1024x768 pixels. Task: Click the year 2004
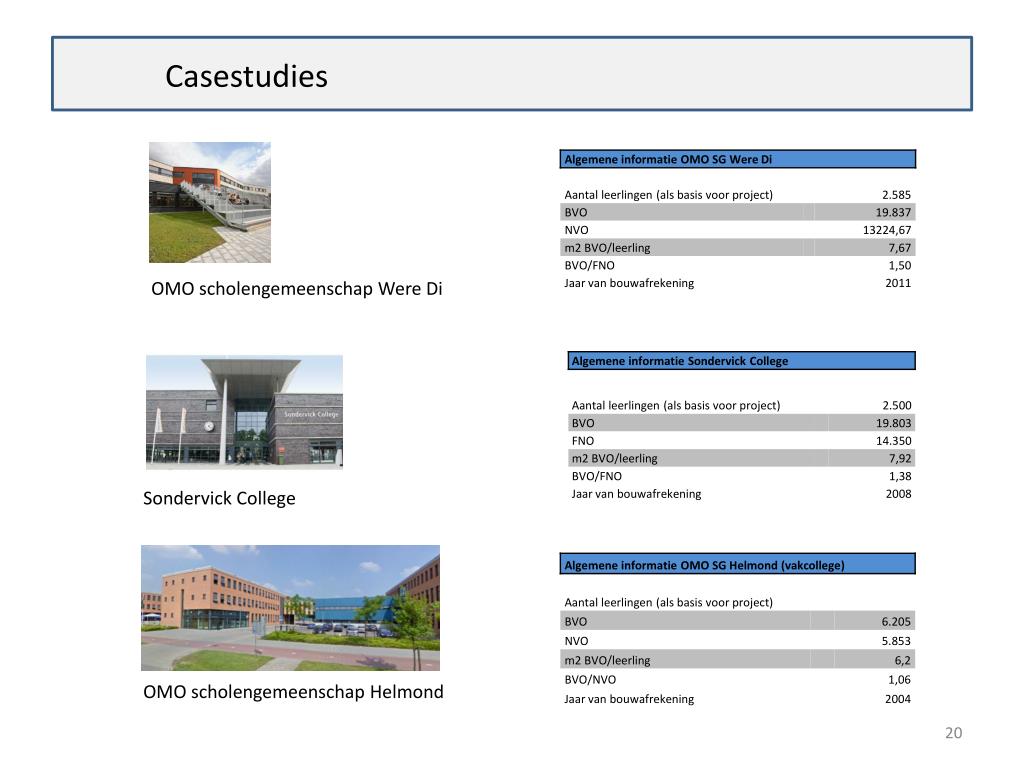898,699
